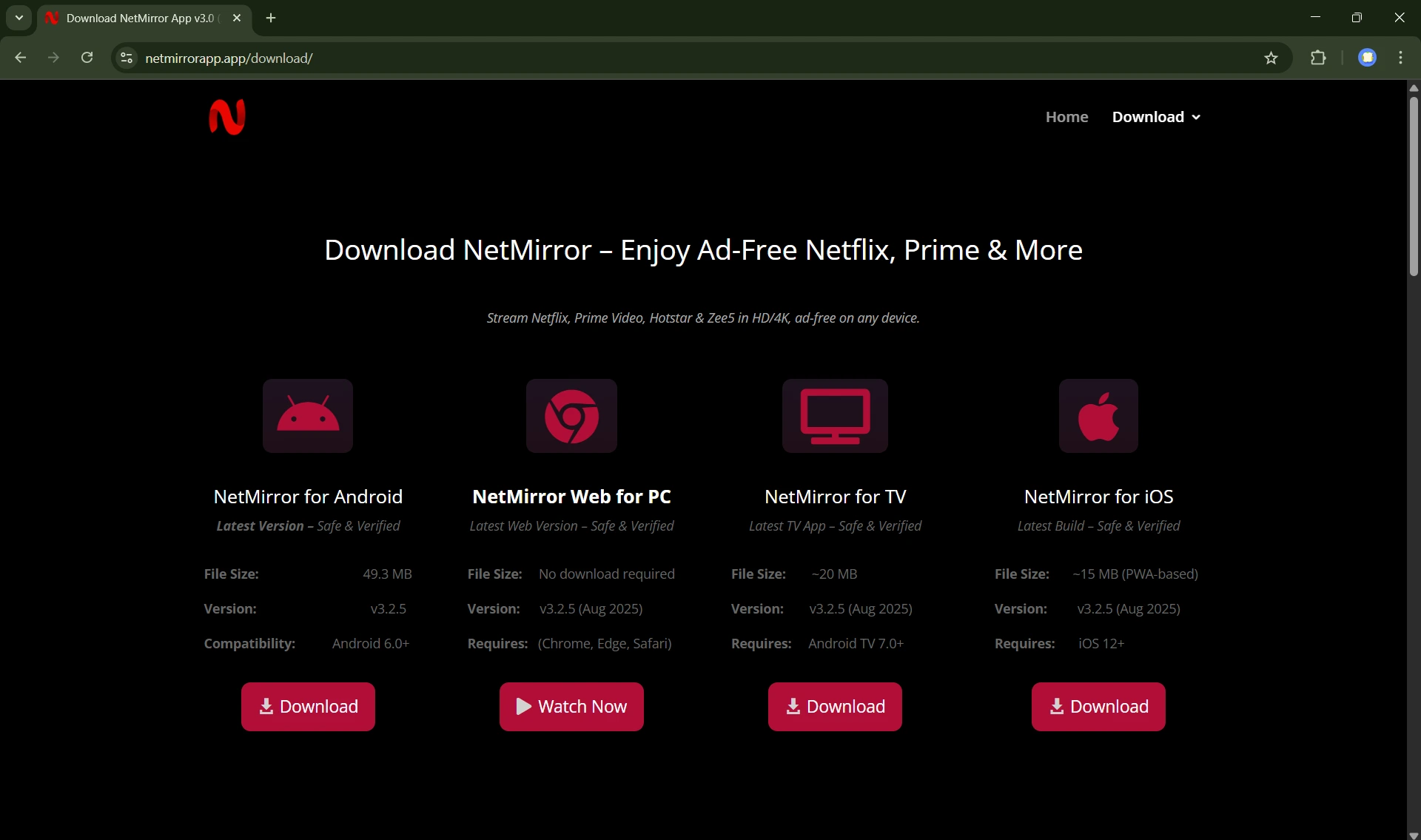This screenshot has width=1421, height=840.
Task: Click the NetMirror for Android heading
Action: click(308, 497)
